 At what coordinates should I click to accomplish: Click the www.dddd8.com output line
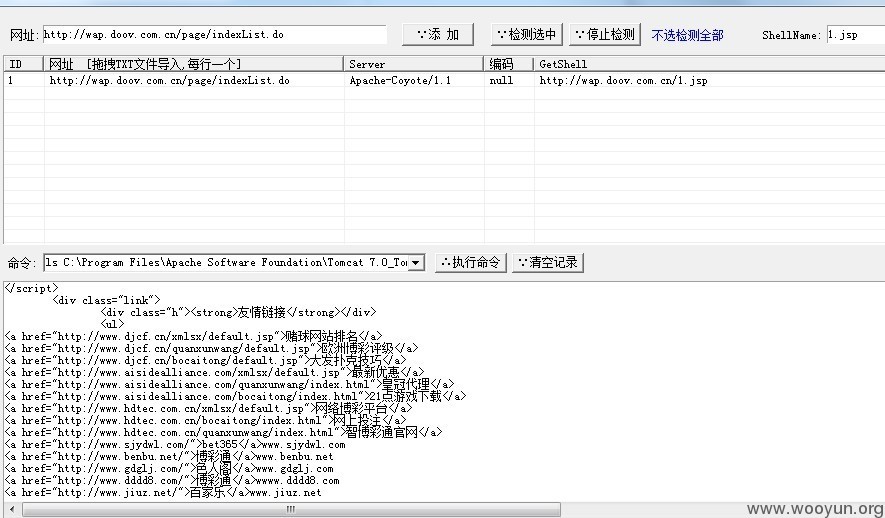(172, 480)
